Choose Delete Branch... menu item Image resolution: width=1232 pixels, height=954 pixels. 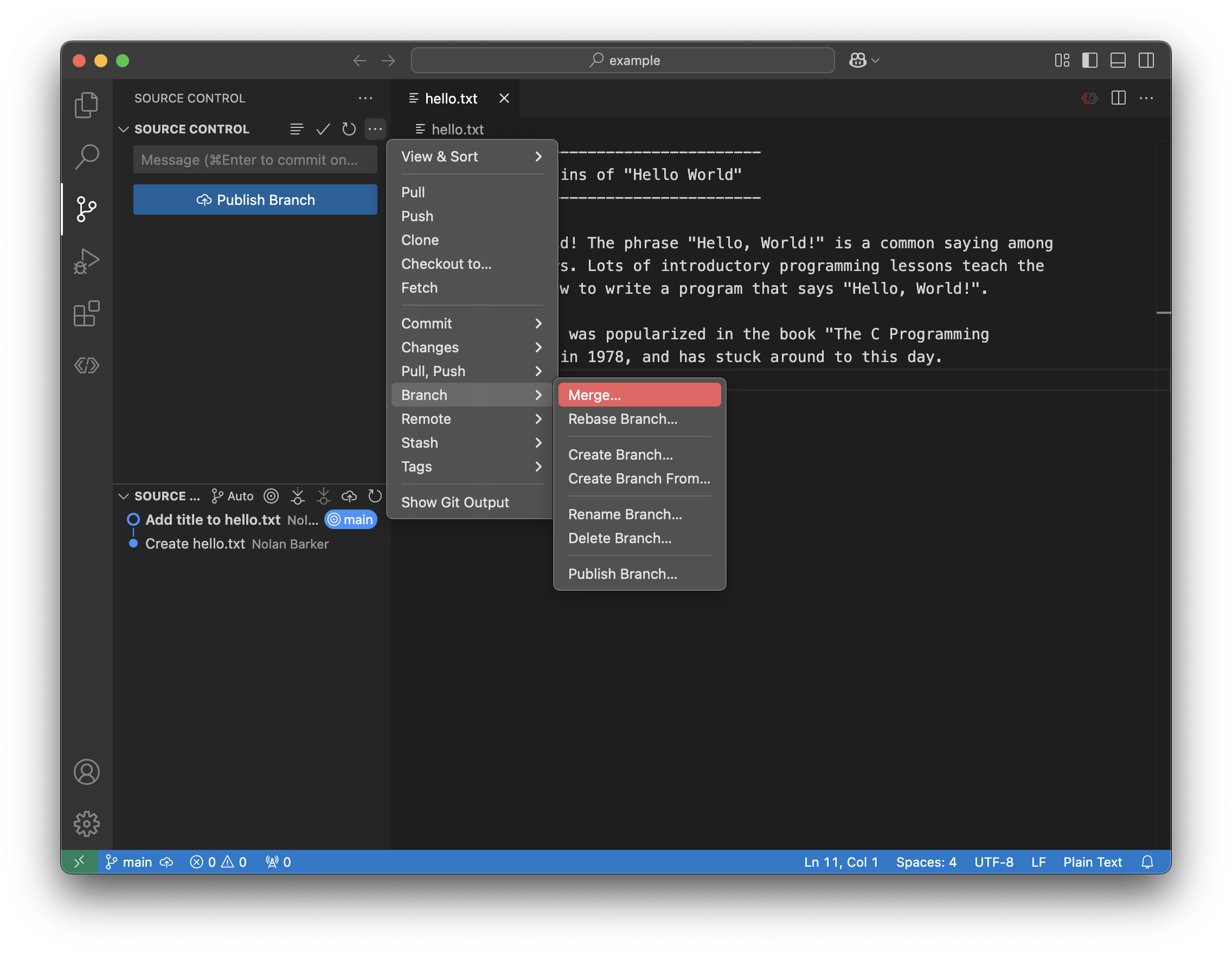[x=639, y=537]
